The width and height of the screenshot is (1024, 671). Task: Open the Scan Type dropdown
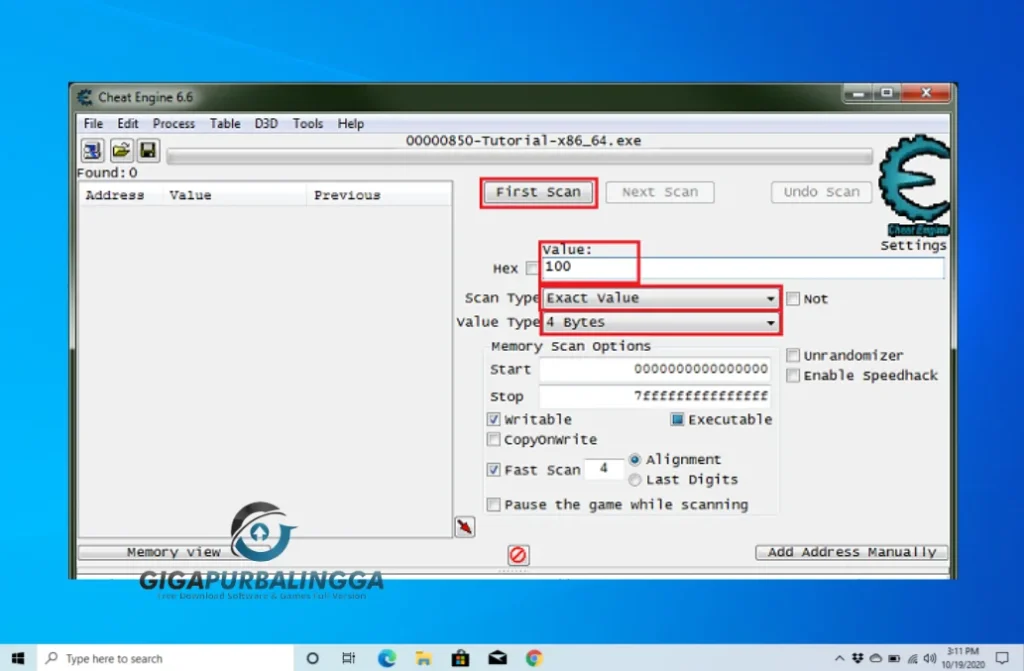point(660,297)
